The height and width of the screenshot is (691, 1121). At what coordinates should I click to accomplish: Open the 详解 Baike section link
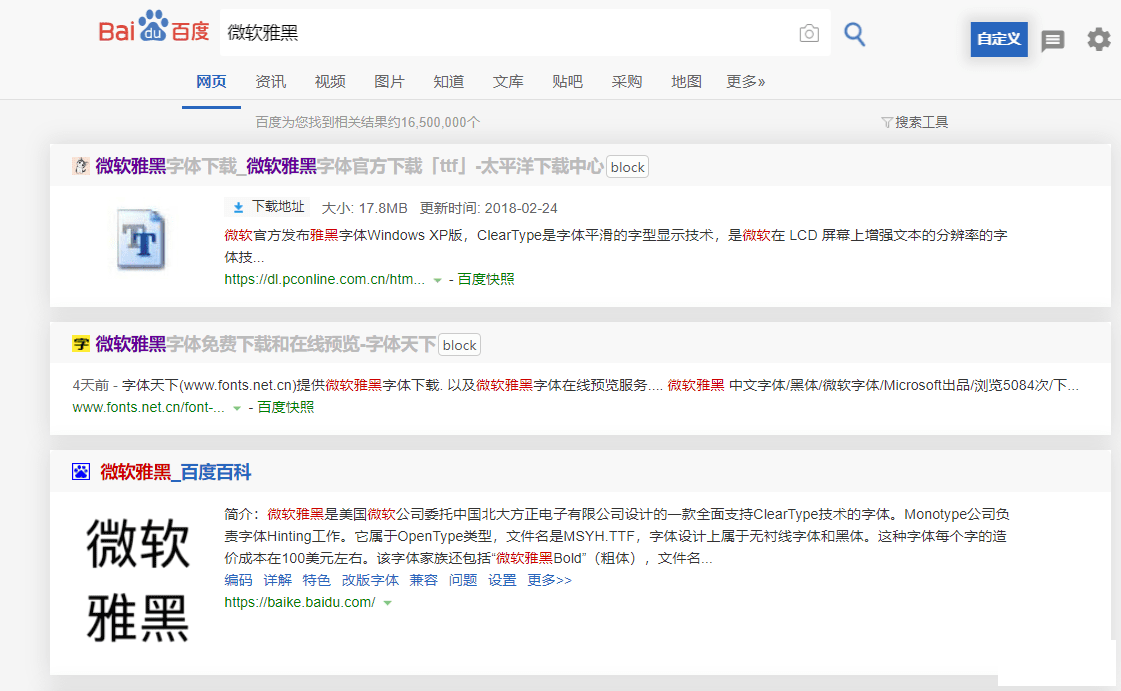(277, 580)
